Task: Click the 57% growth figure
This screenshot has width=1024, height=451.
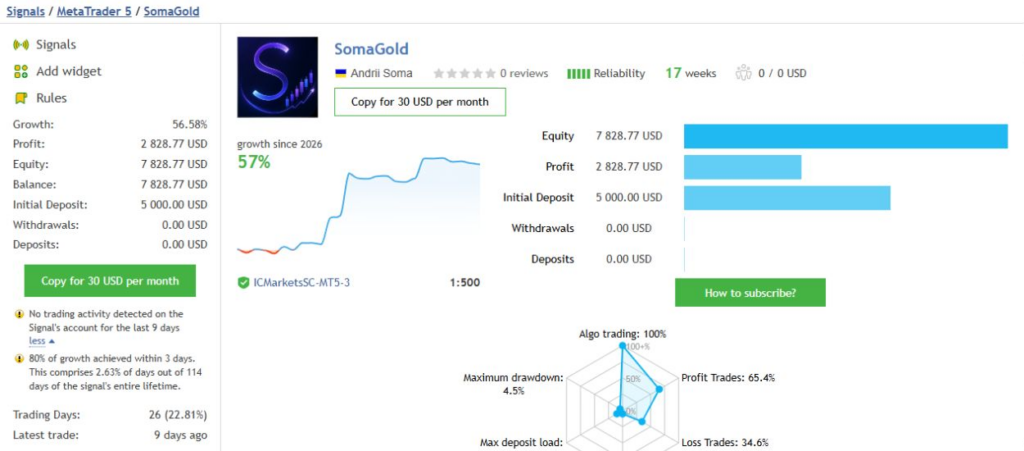Action: click(253, 162)
